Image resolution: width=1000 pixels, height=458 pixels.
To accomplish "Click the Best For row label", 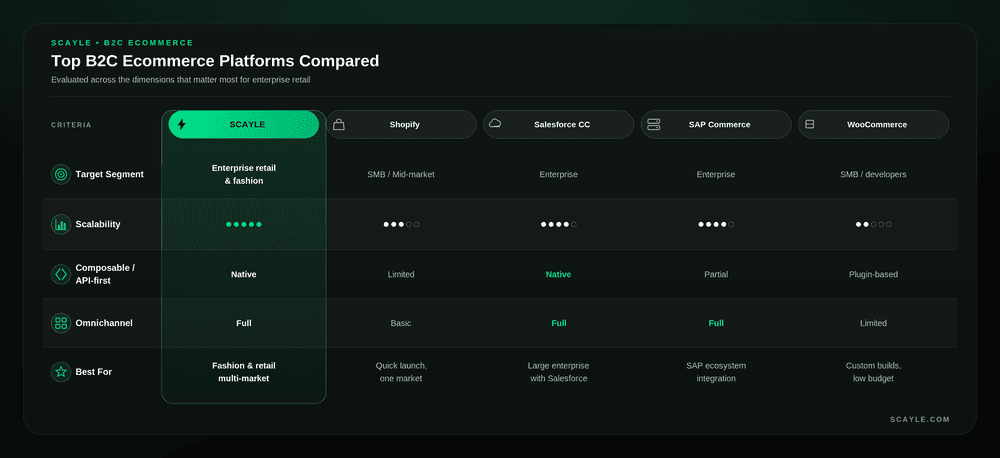I will pos(94,371).
